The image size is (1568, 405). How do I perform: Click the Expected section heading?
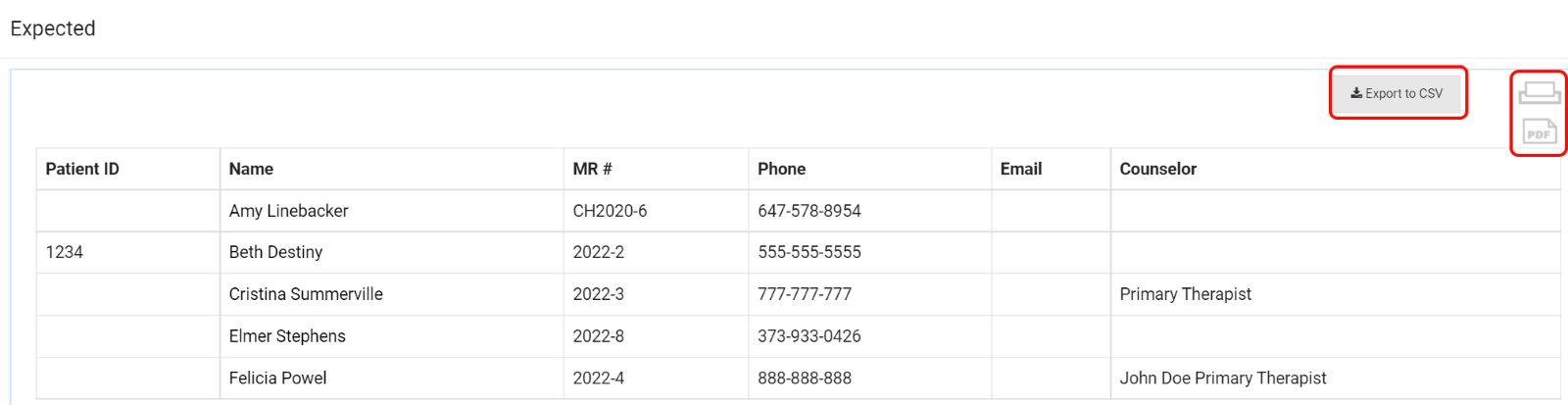pos(53,28)
